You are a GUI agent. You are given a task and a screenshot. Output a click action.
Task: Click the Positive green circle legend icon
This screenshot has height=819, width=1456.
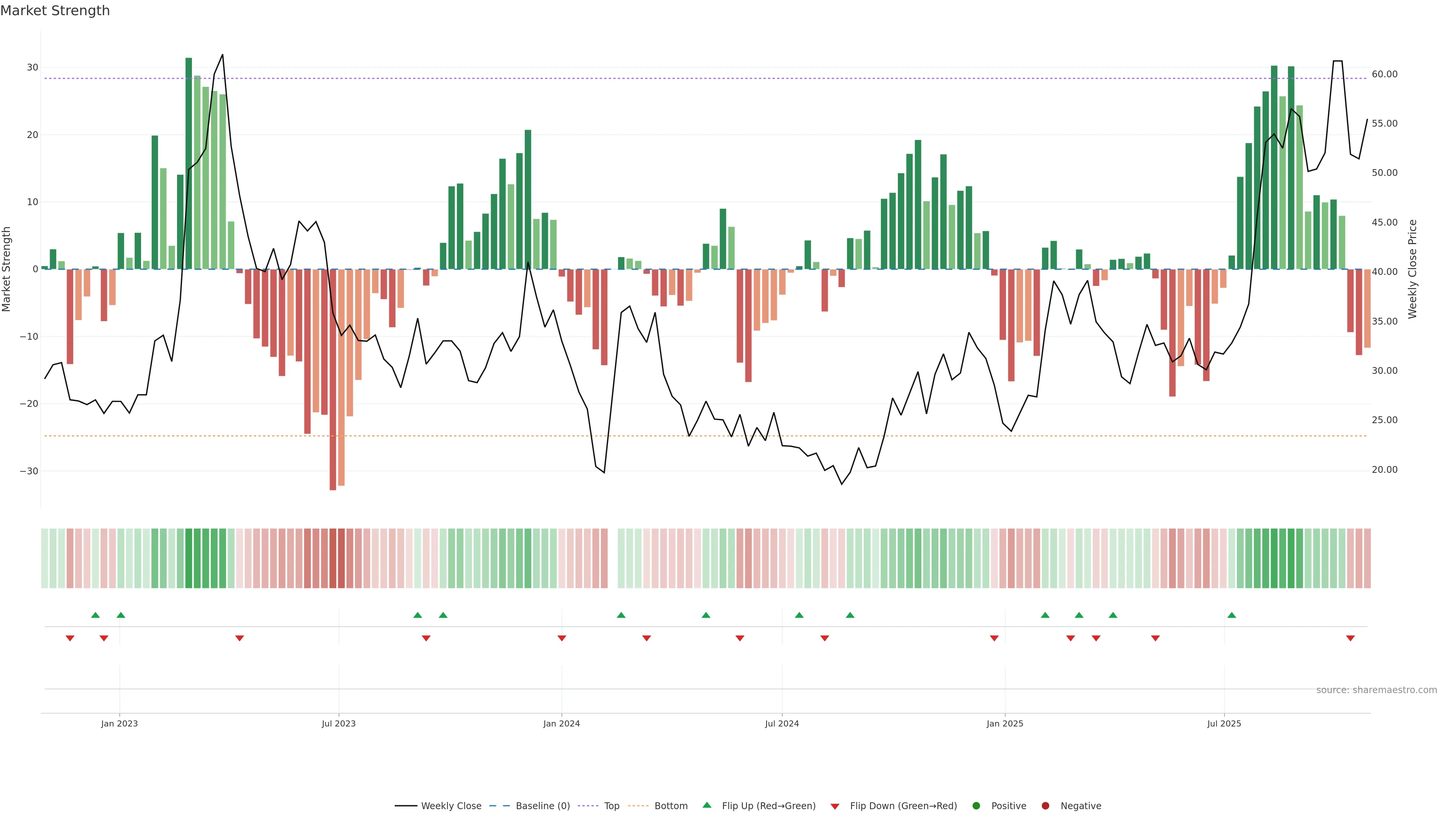976,805
